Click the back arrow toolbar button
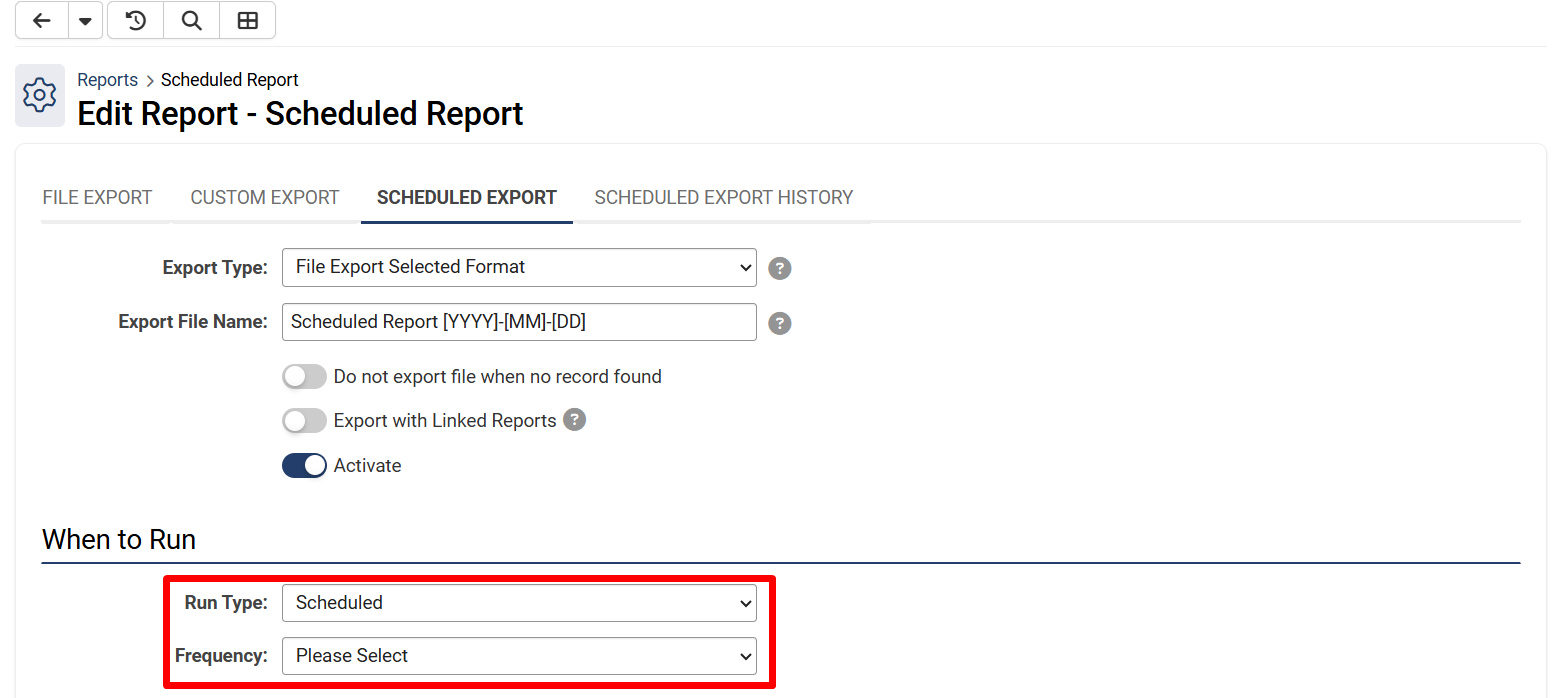The width and height of the screenshot is (1557, 698). point(42,21)
